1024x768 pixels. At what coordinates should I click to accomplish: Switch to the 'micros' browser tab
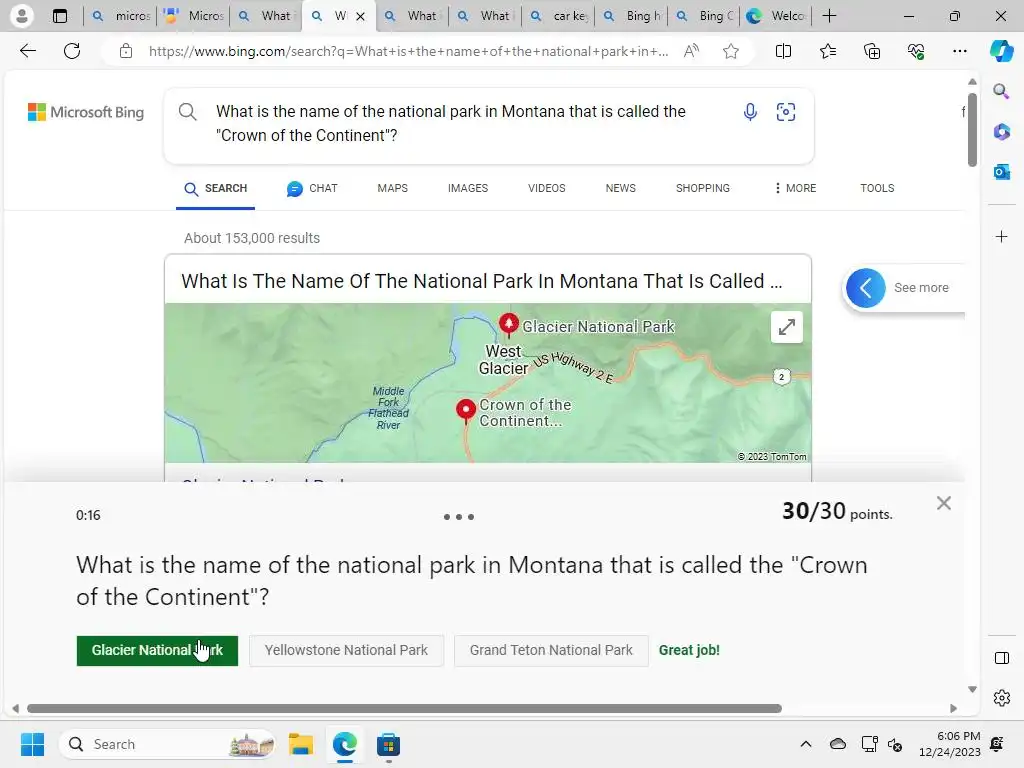pyautogui.click(x=121, y=16)
